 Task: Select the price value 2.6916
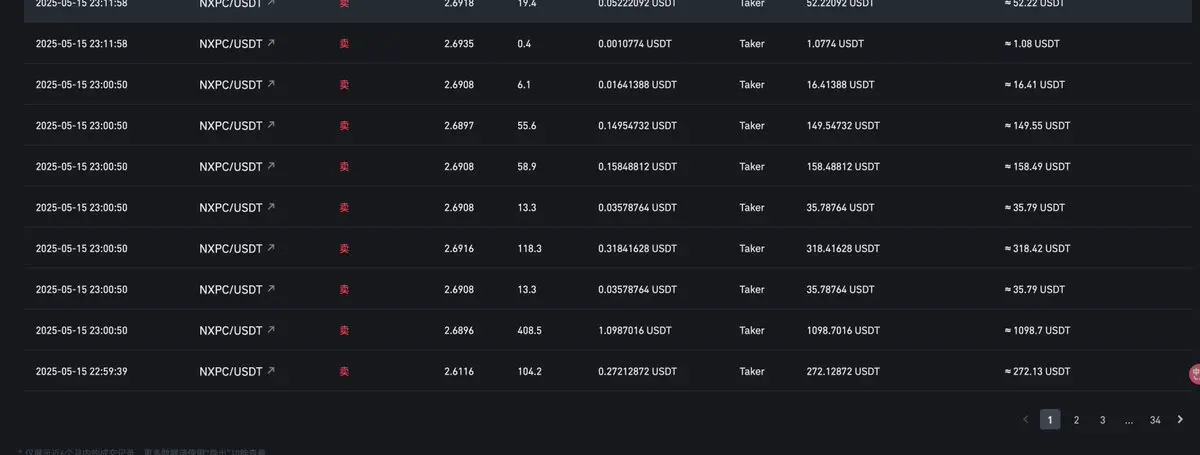[459, 248]
